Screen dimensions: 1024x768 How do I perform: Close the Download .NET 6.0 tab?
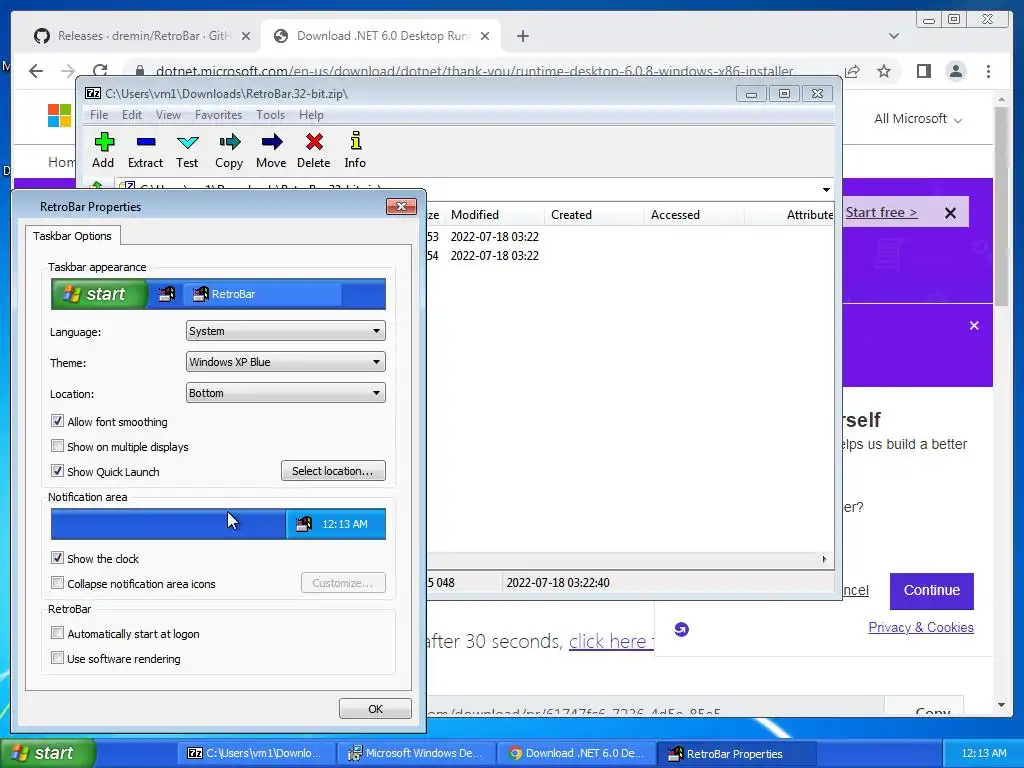485,36
